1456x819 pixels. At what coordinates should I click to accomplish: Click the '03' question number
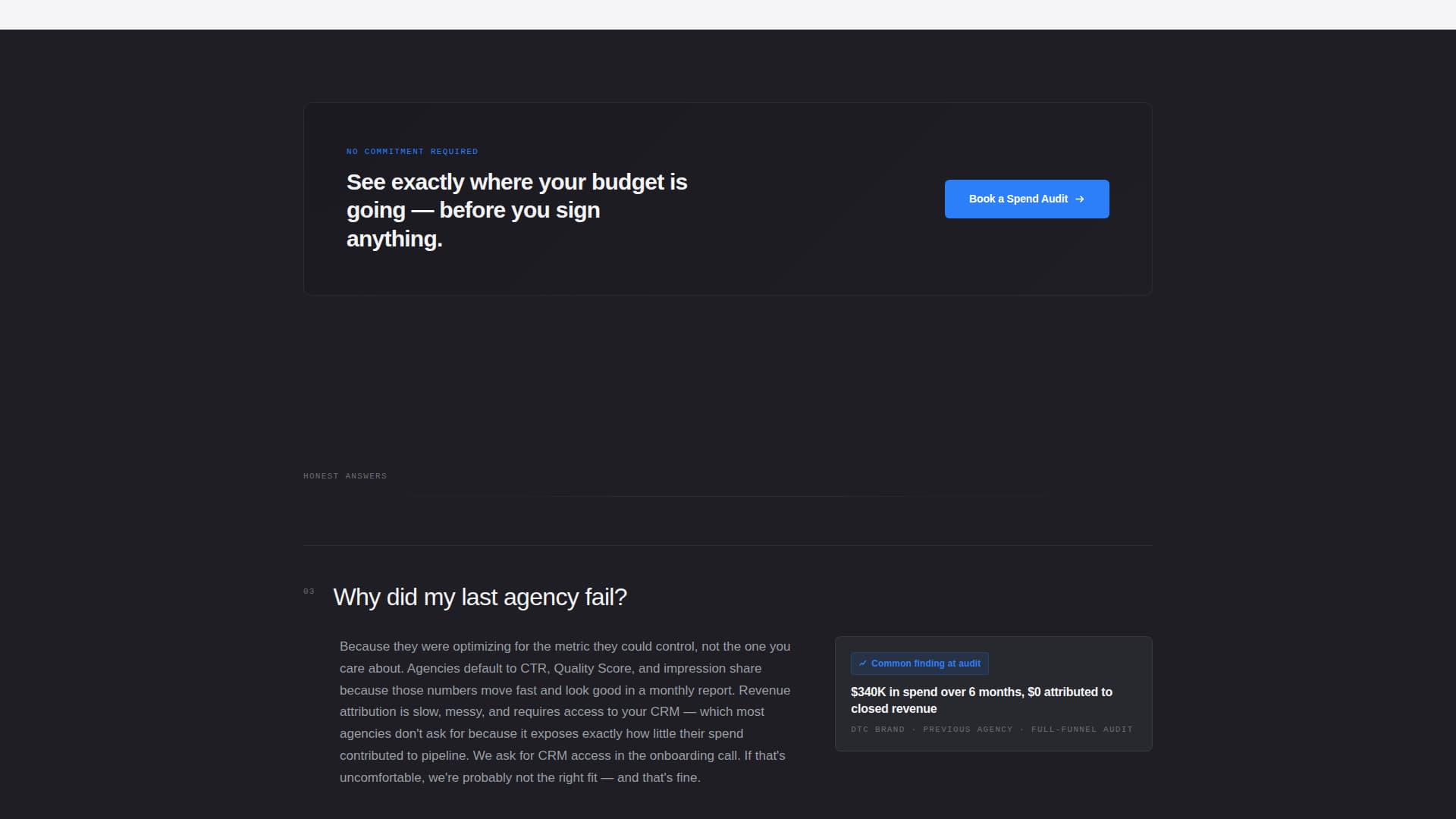point(309,591)
